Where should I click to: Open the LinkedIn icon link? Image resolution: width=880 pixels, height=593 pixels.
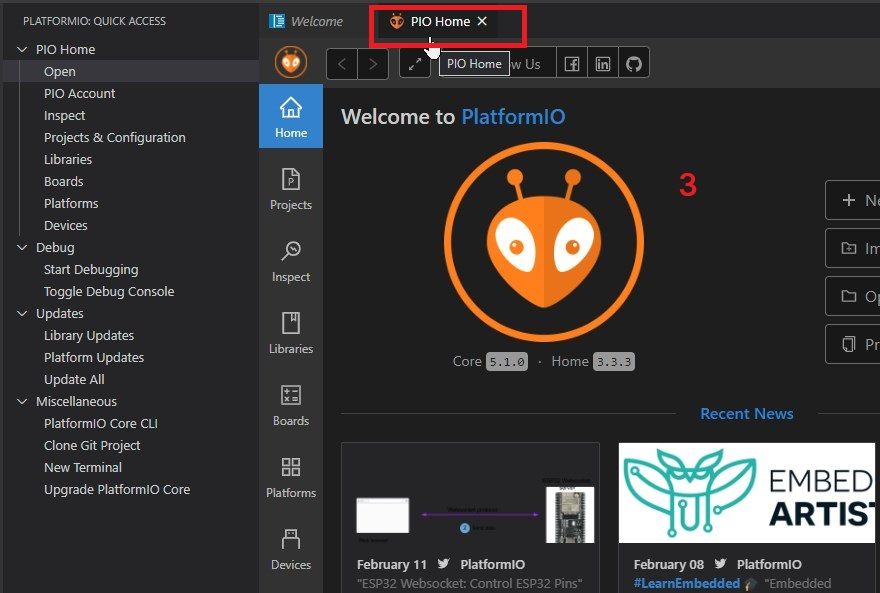[x=603, y=64]
